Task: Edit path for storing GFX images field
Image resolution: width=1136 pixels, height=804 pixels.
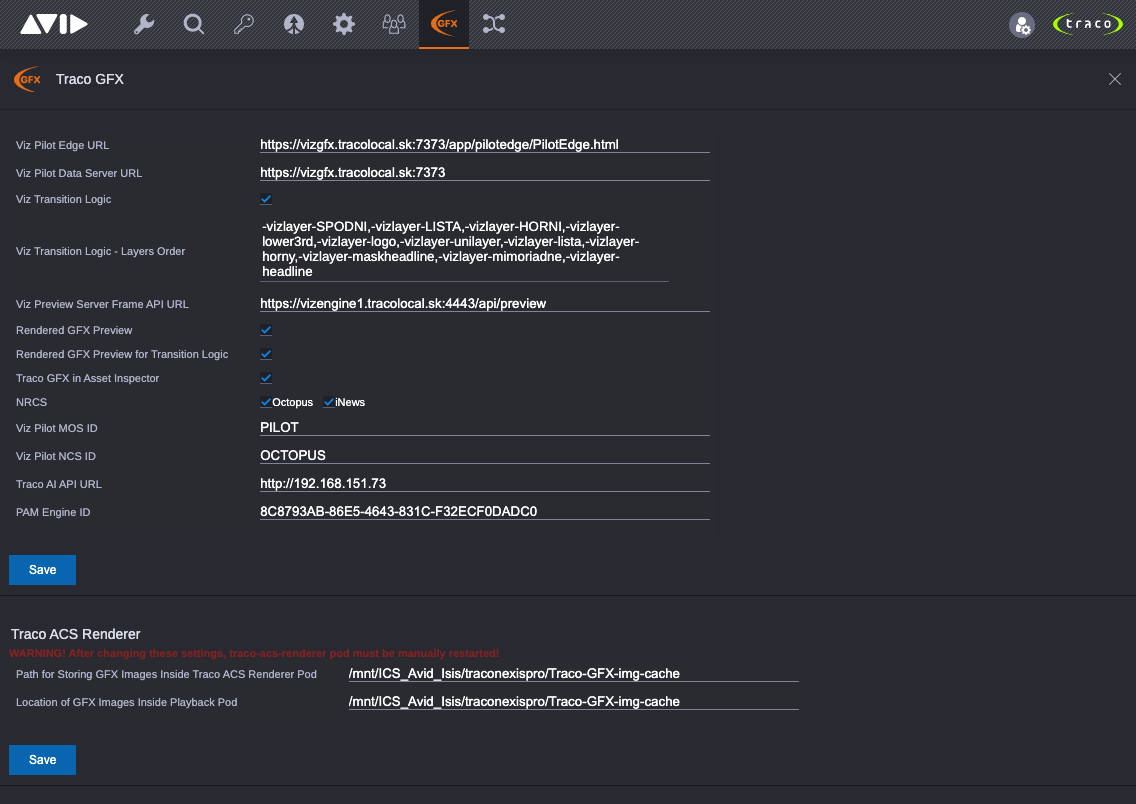Action: click(573, 674)
